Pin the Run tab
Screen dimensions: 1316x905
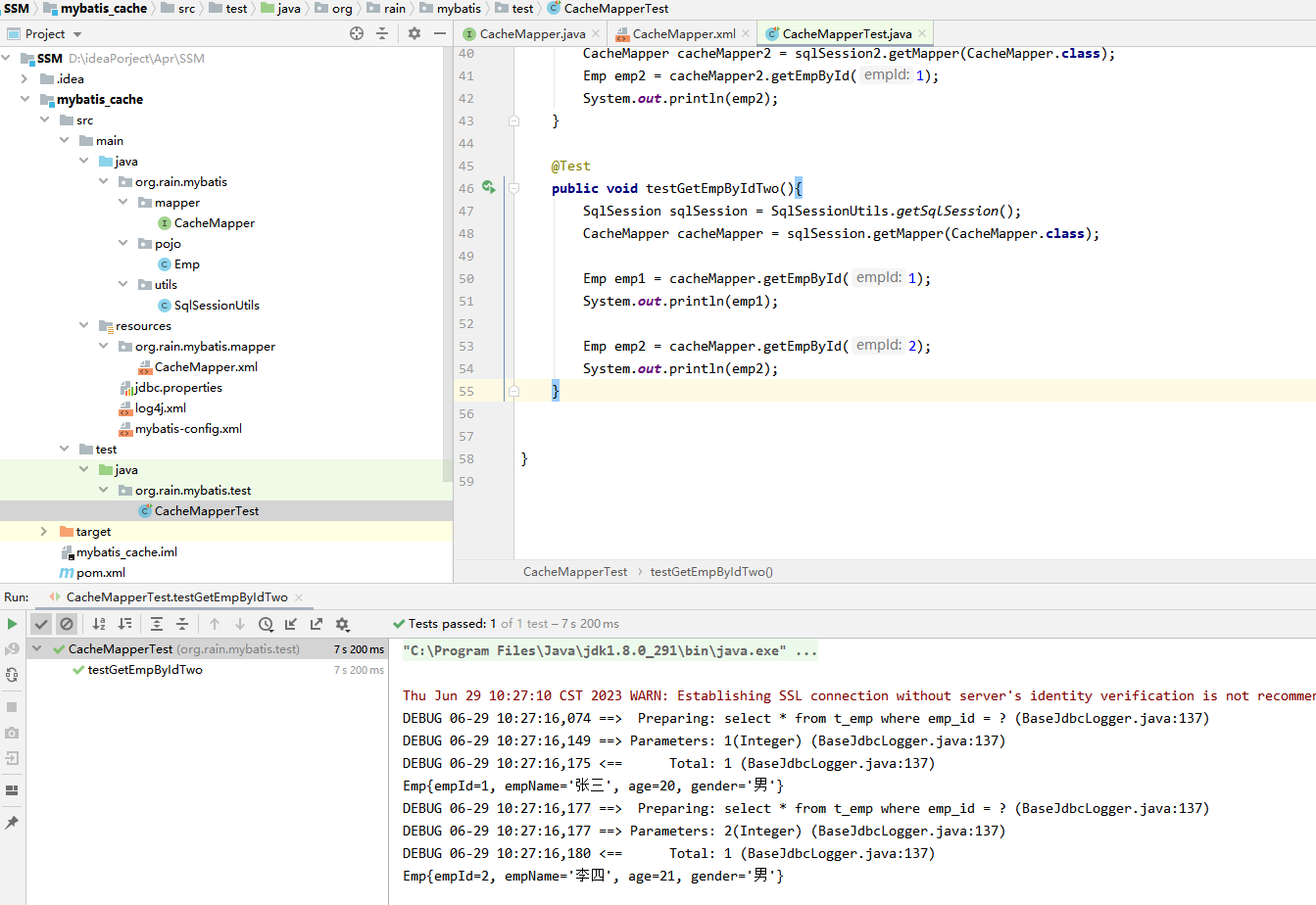tap(12, 823)
